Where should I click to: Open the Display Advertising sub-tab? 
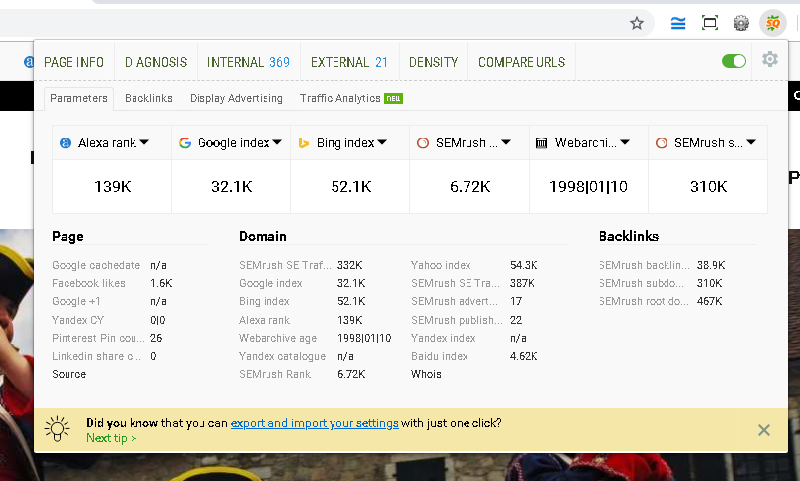[236, 98]
